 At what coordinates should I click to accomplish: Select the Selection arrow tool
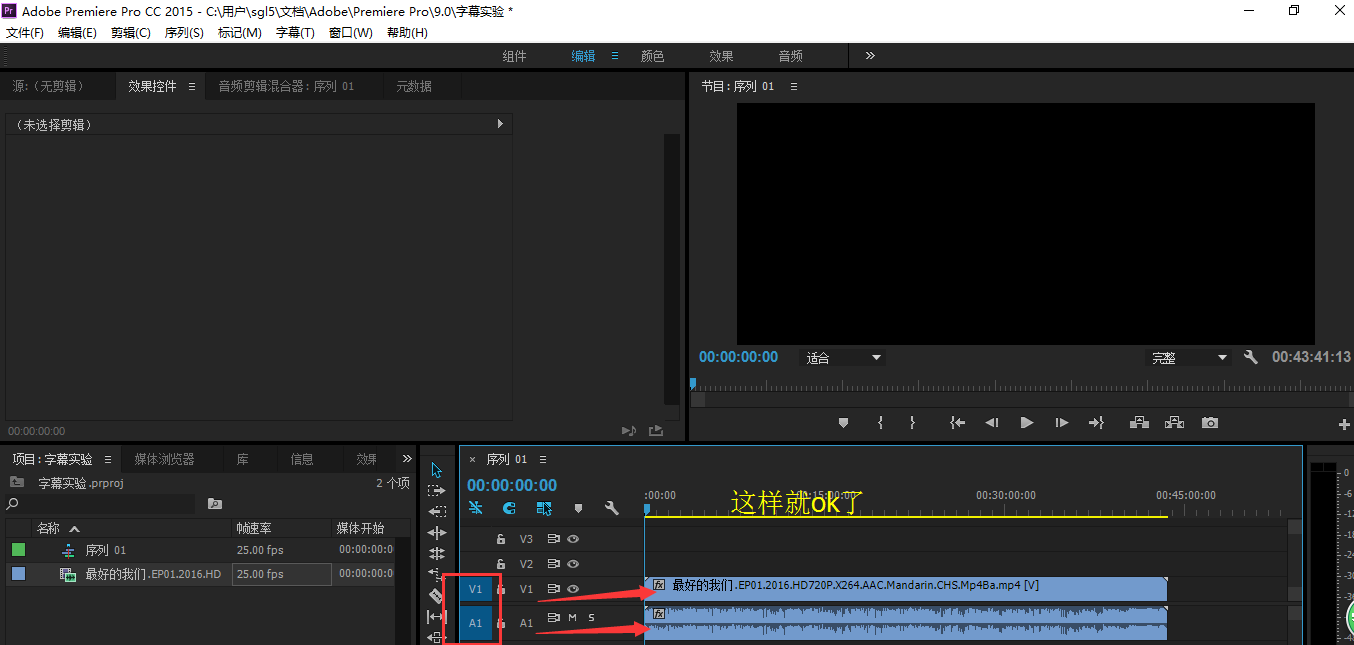click(x=436, y=470)
